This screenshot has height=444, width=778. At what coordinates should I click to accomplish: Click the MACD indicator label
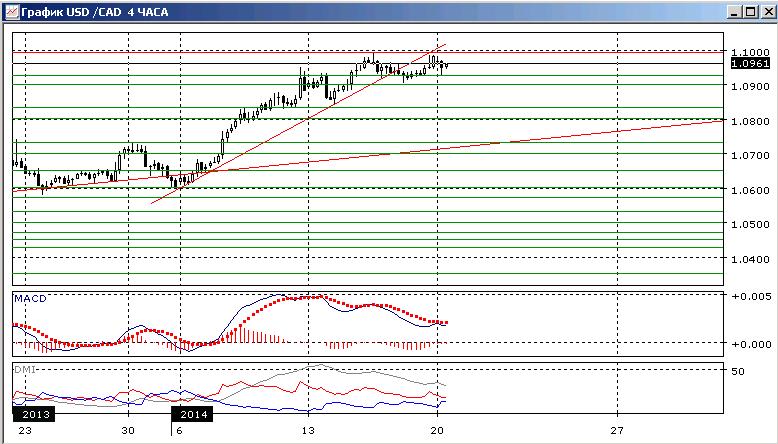coord(30,299)
